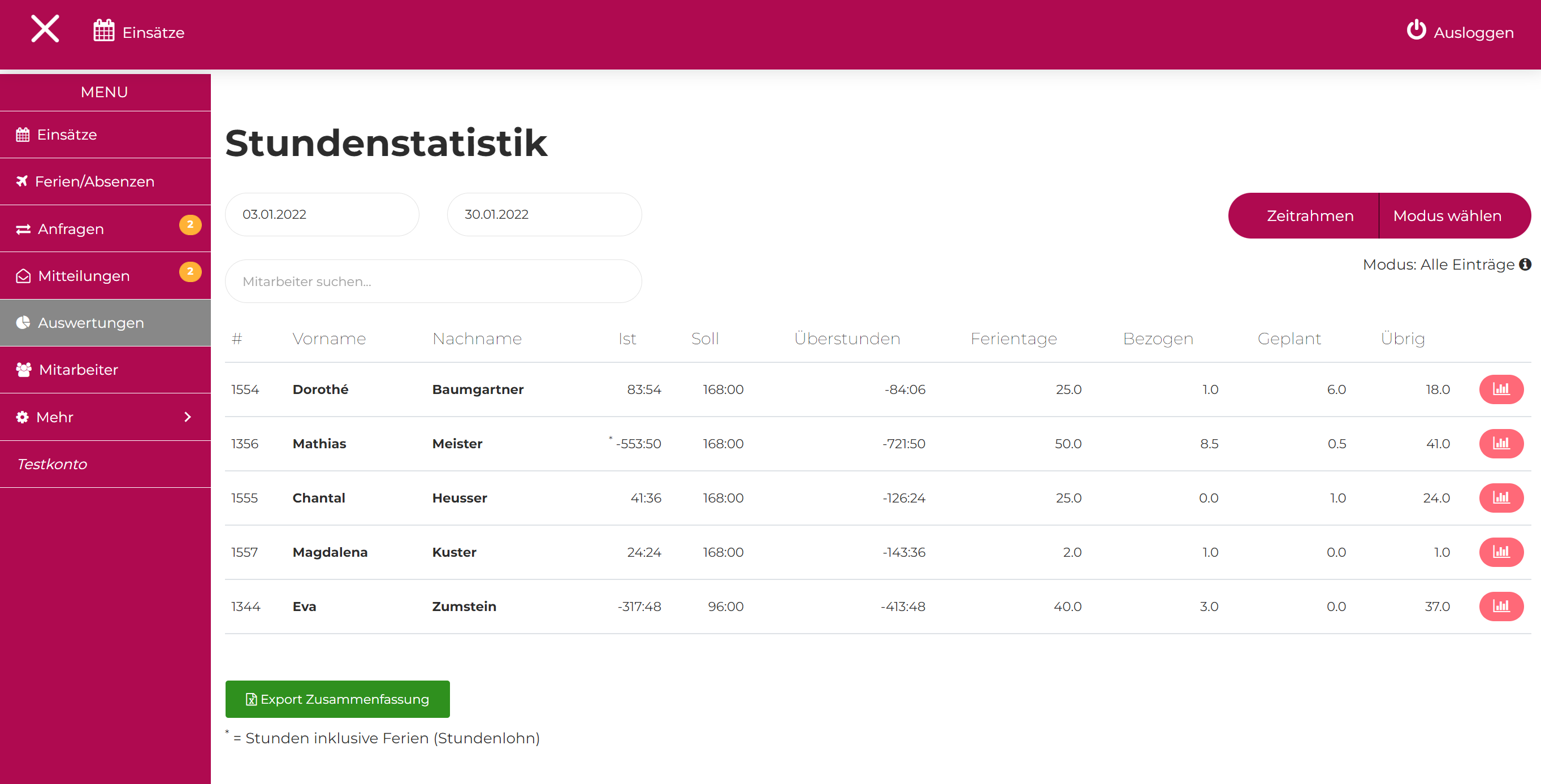Go to Ferien/Absenzen in sidebar

point(105,181)
